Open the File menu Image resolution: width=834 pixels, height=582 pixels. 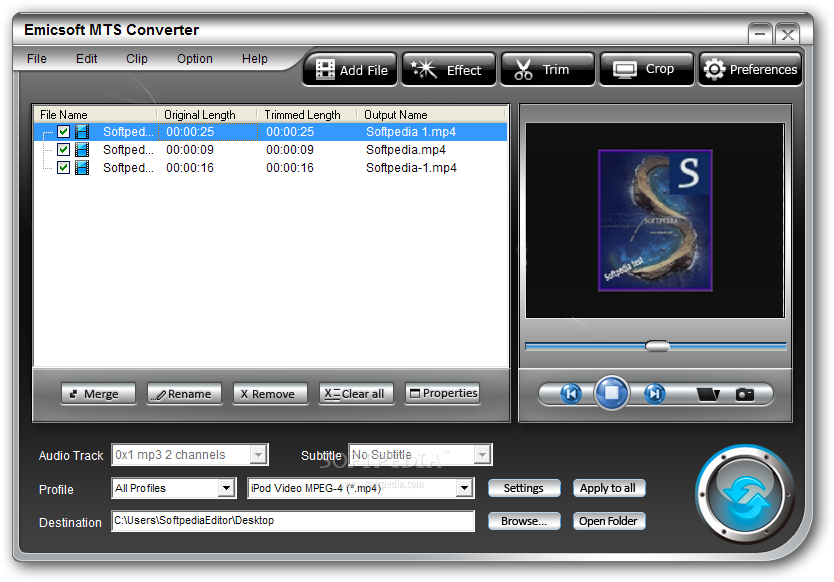click(37, 59)
